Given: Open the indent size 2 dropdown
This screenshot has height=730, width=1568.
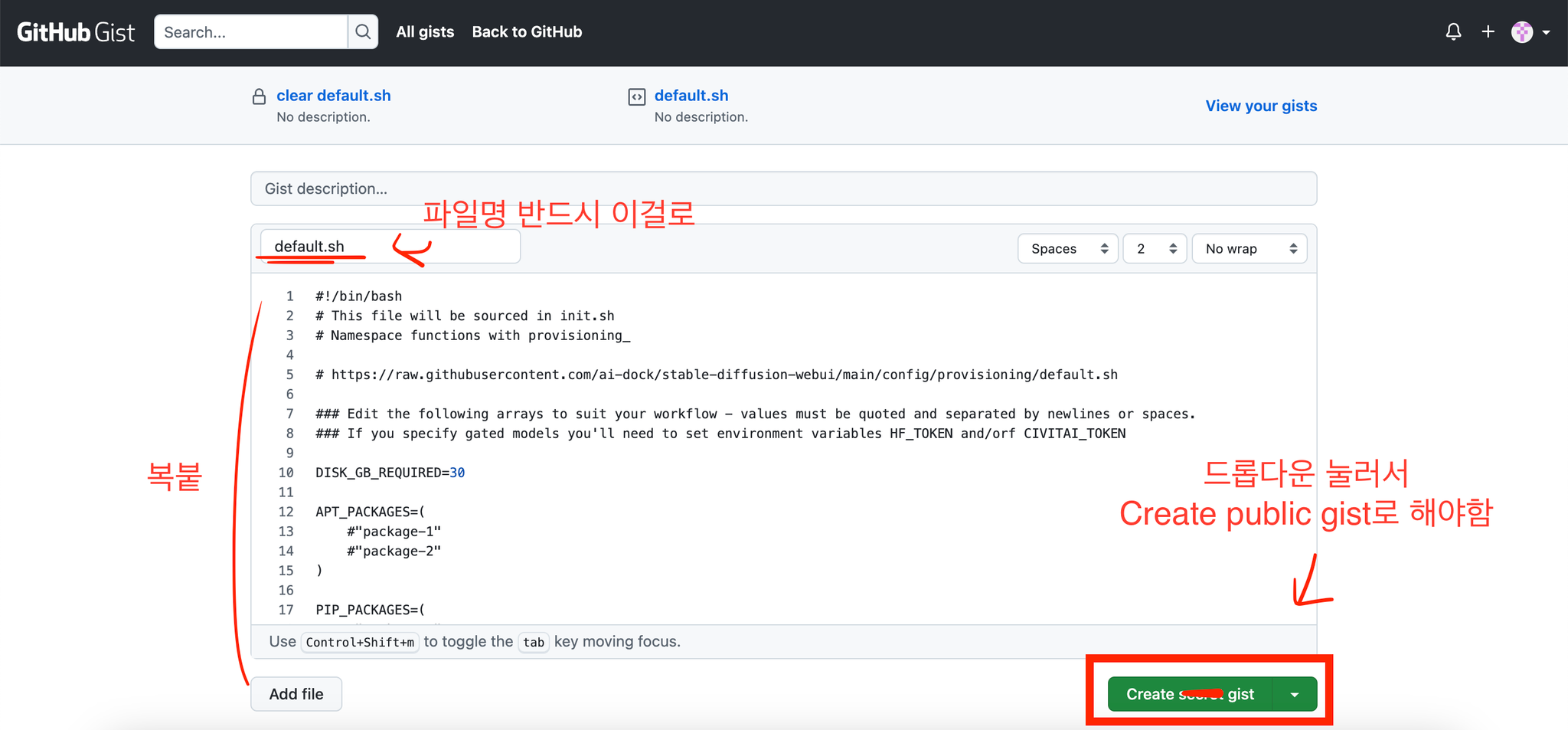Looking at the screenshot, I should click(1155, 249).
